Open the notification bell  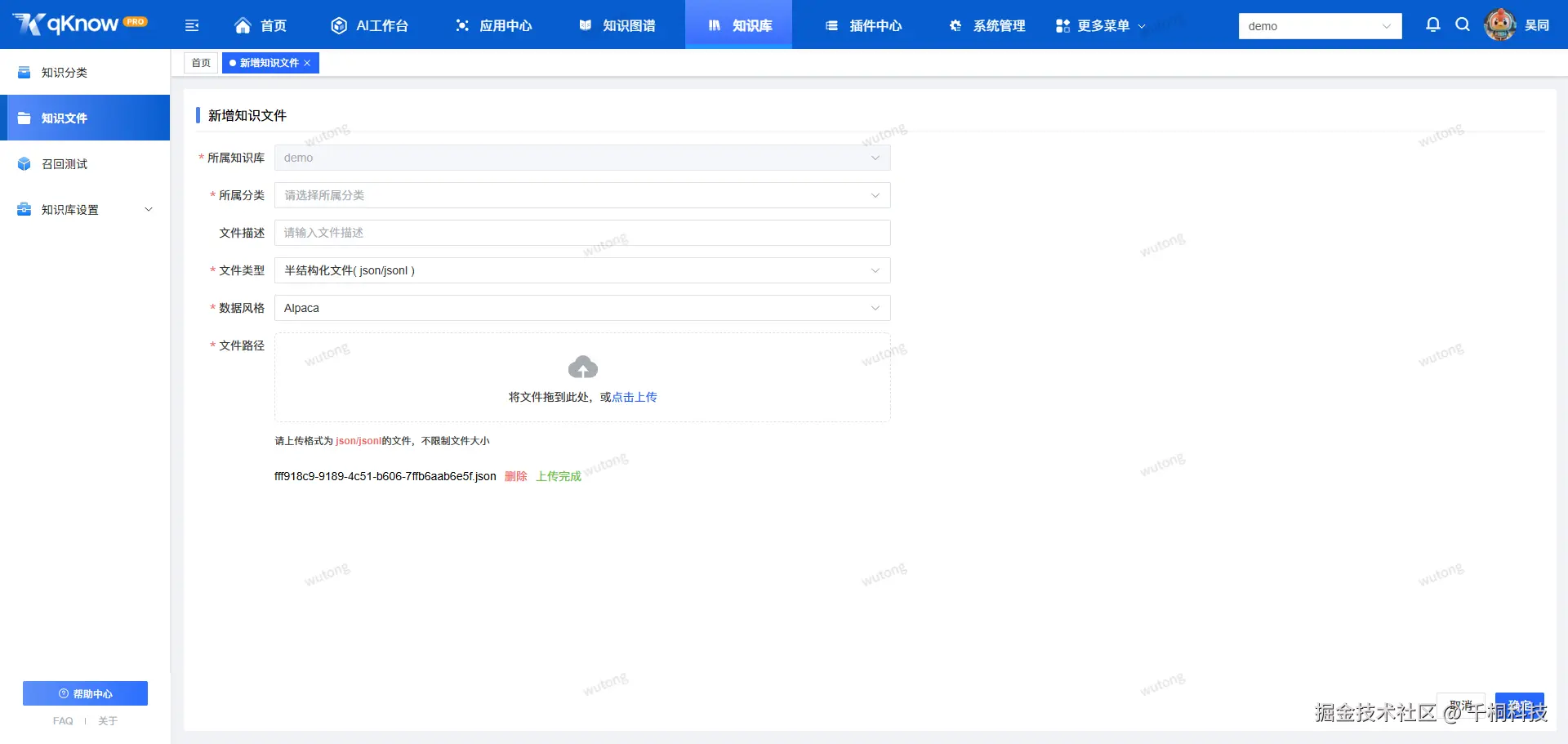[x=1432, y=25]
